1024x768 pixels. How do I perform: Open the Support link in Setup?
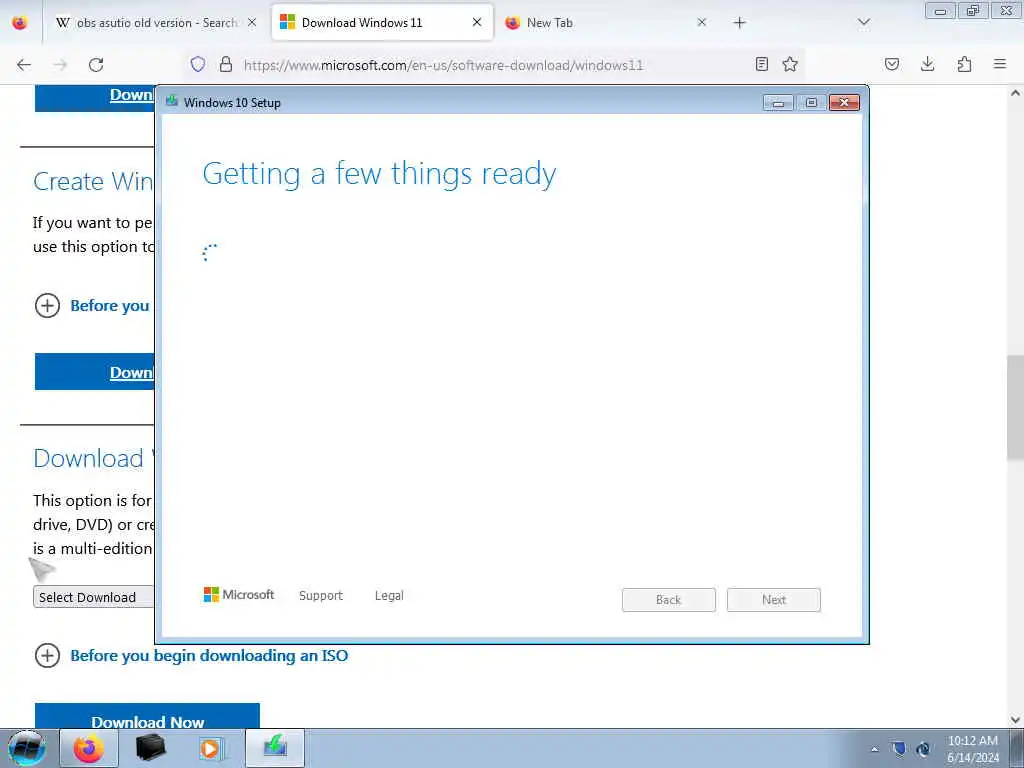[321, 596]
